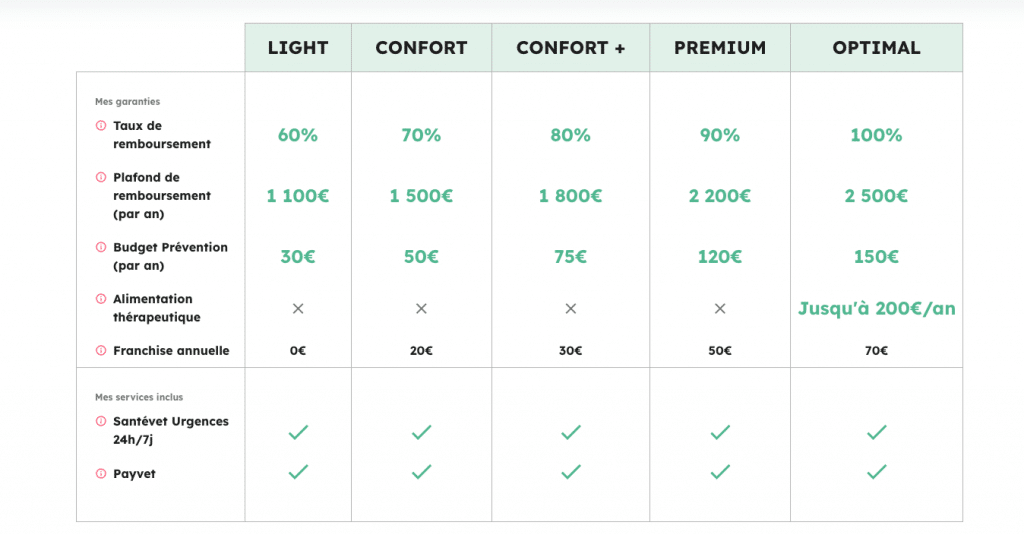Click Santévet Urgences checkmark under CONFORT

421,432
